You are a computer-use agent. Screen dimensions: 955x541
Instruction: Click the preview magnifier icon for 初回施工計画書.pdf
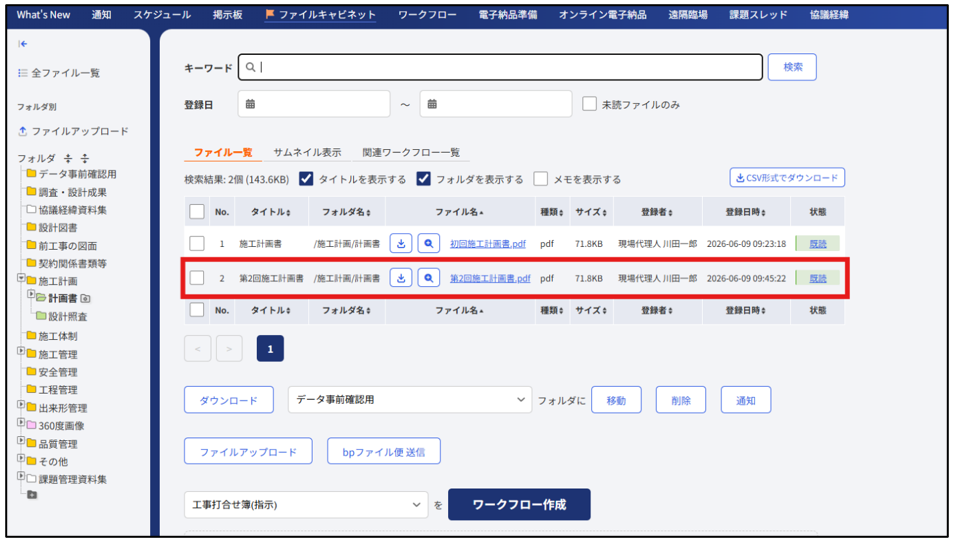[x=429, y=244]
